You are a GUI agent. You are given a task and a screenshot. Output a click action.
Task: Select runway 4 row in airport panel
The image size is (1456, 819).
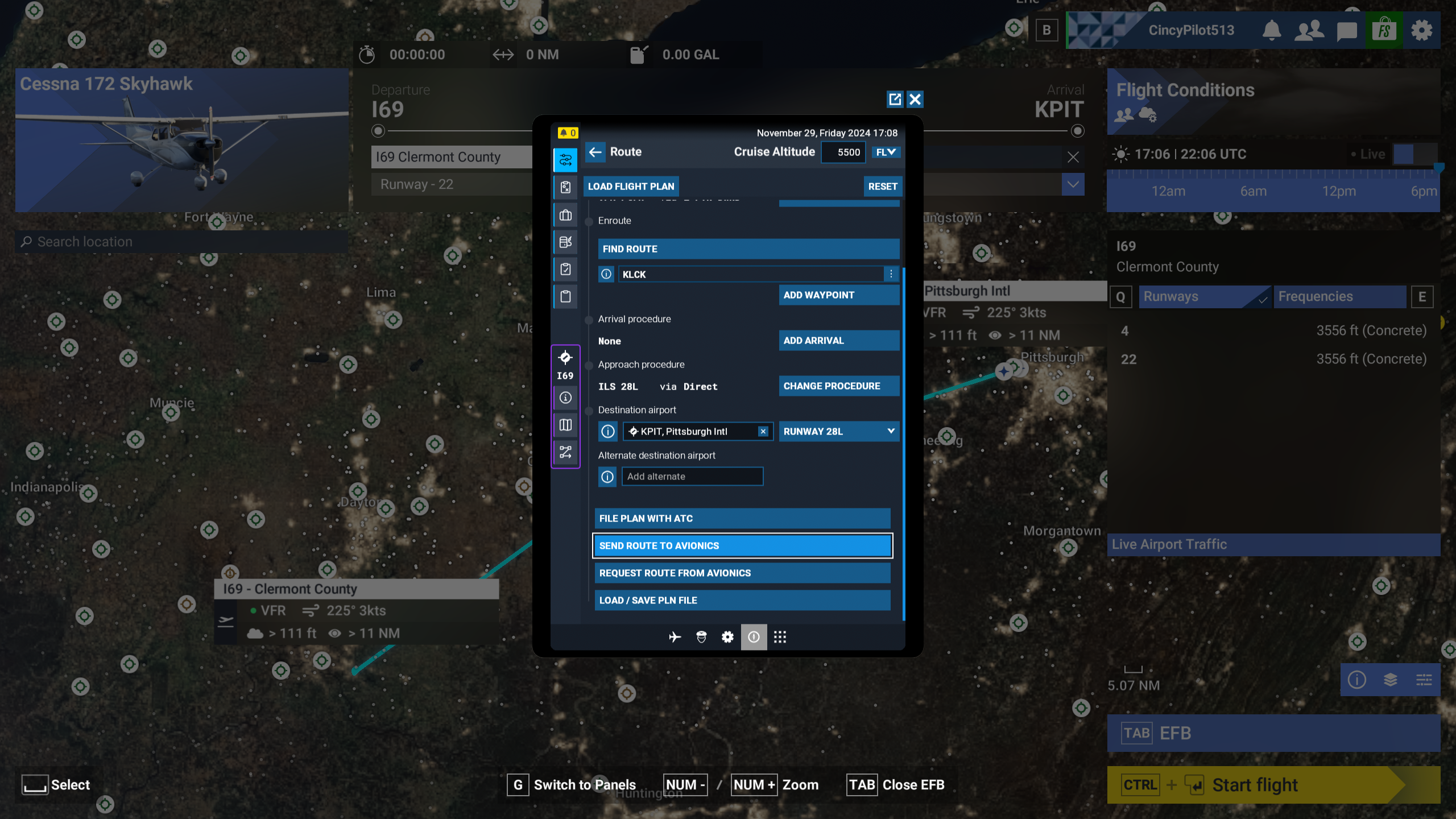pos(1273,331)
